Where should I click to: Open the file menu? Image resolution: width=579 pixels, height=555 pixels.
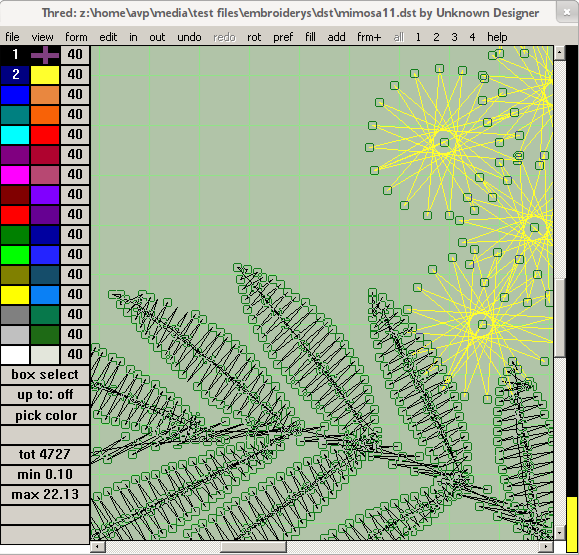point(12,37)
